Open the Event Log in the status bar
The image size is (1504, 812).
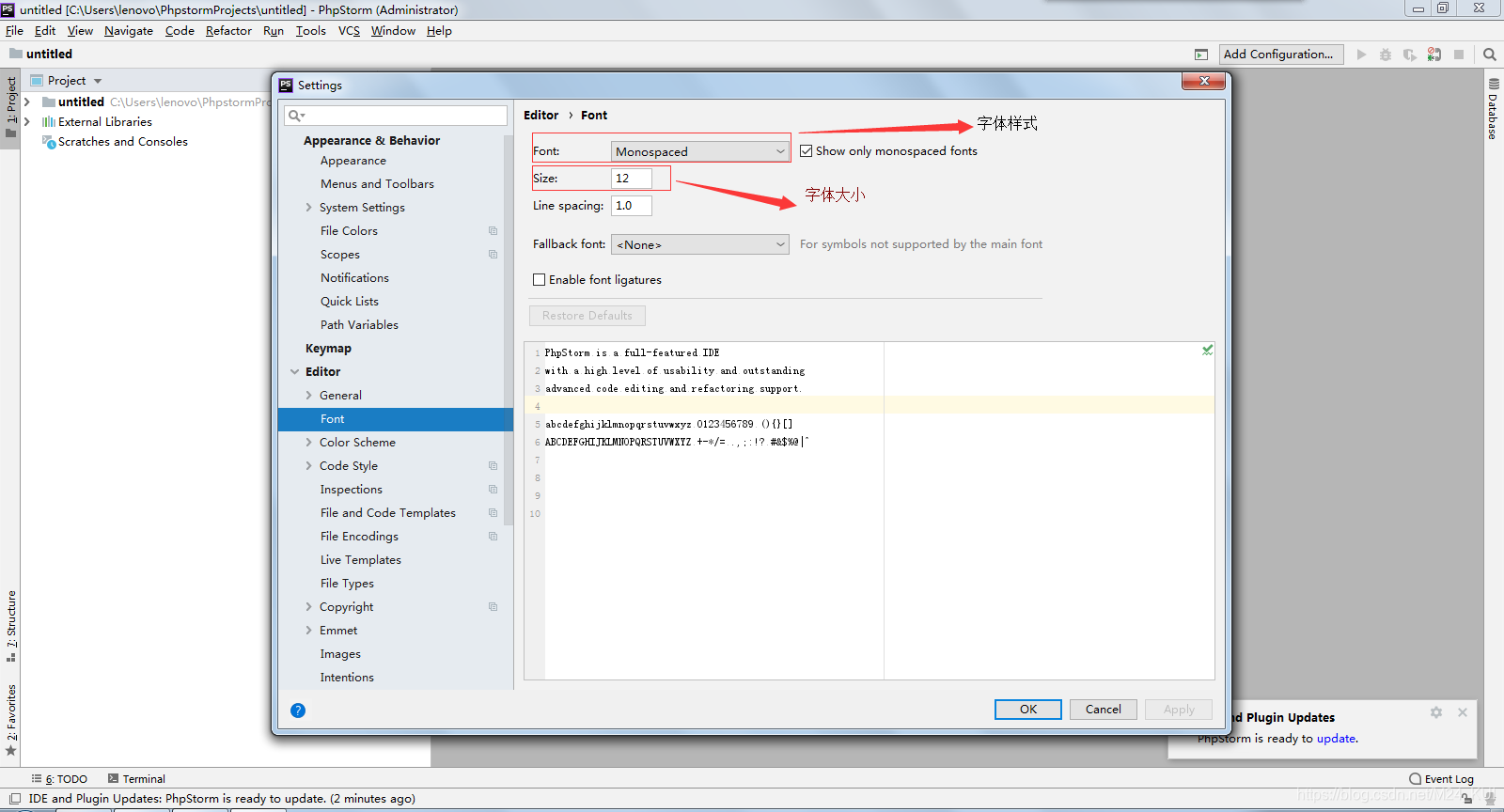point(1441,778)
